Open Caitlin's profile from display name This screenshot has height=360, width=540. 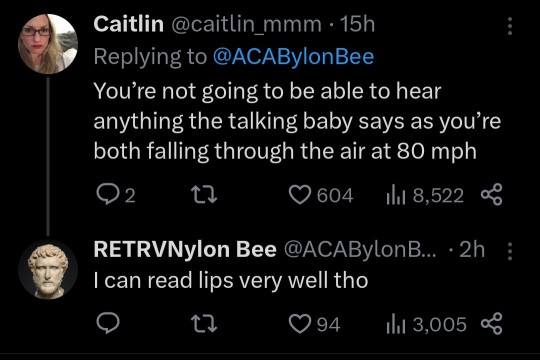click(128, 24)
